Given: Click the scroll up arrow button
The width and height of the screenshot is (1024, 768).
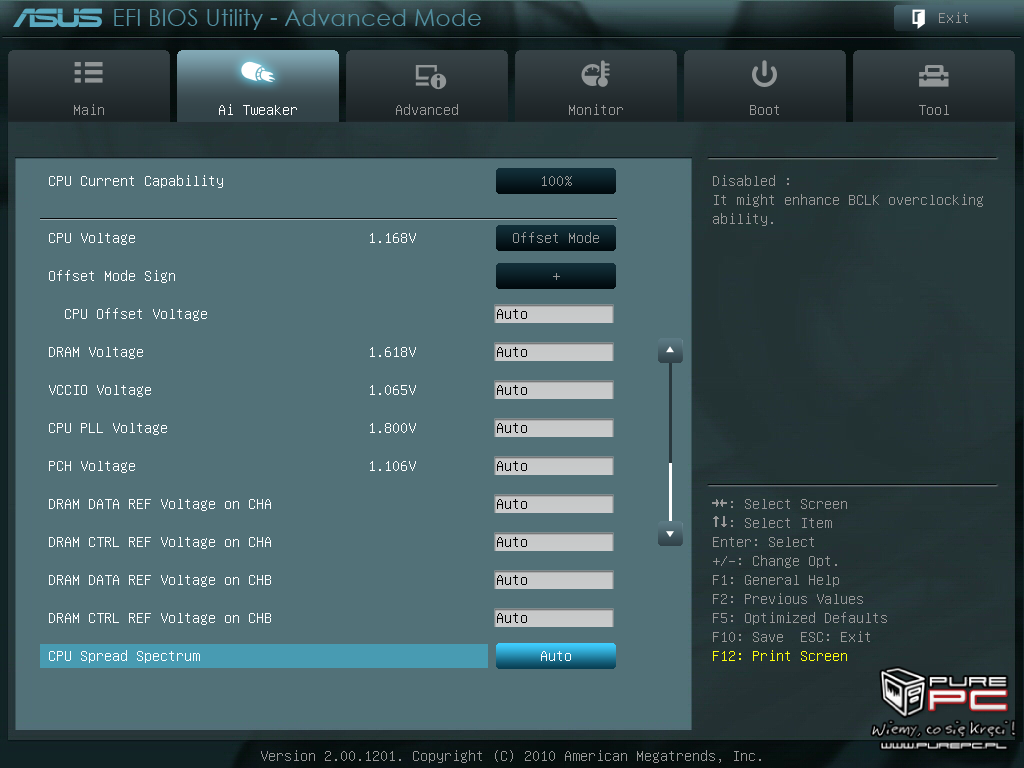Looking at the screenshot, I should (x=670, y=351).
